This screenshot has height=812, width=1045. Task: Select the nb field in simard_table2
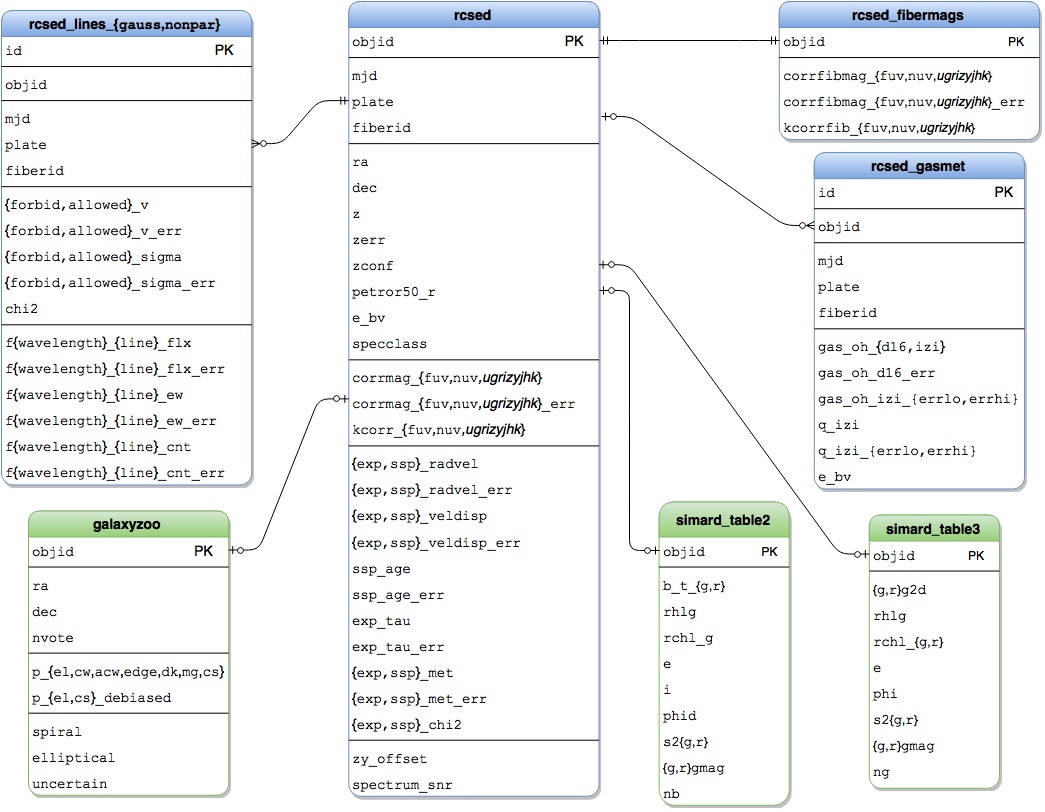click(671, 794)
